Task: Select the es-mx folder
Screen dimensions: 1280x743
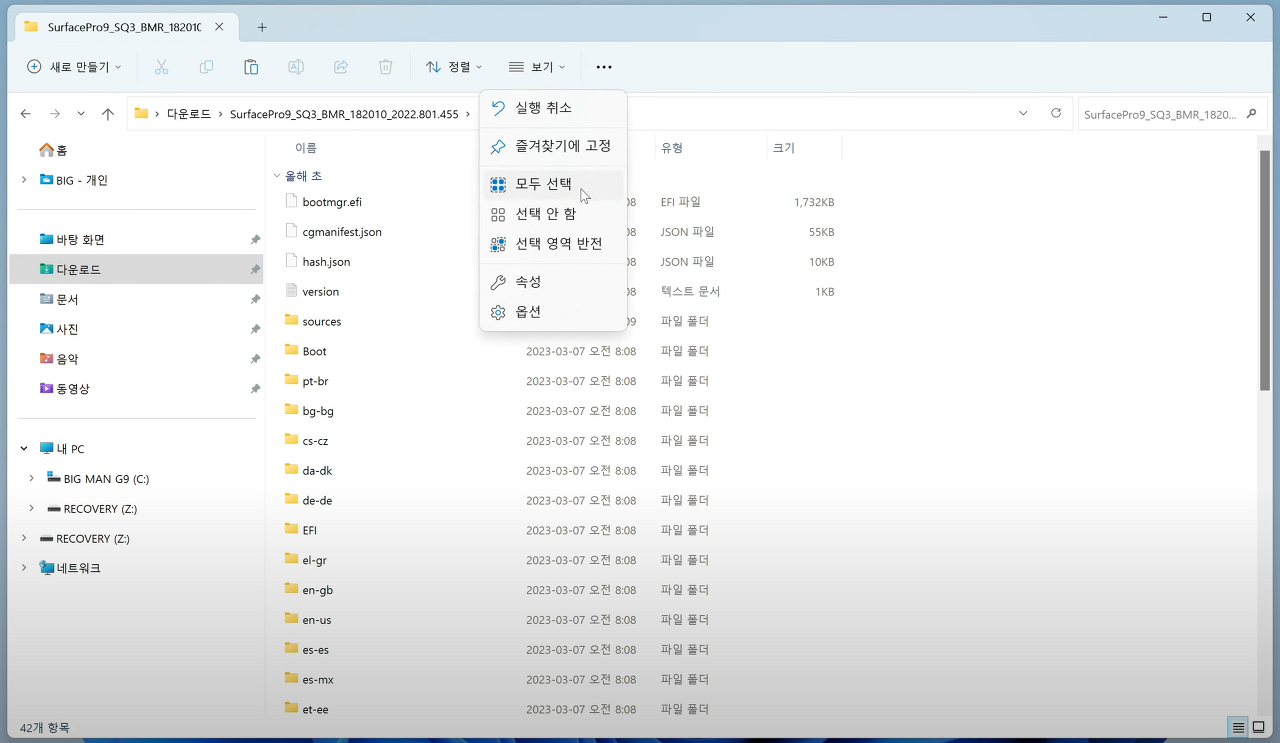Action: coord(318,680)
